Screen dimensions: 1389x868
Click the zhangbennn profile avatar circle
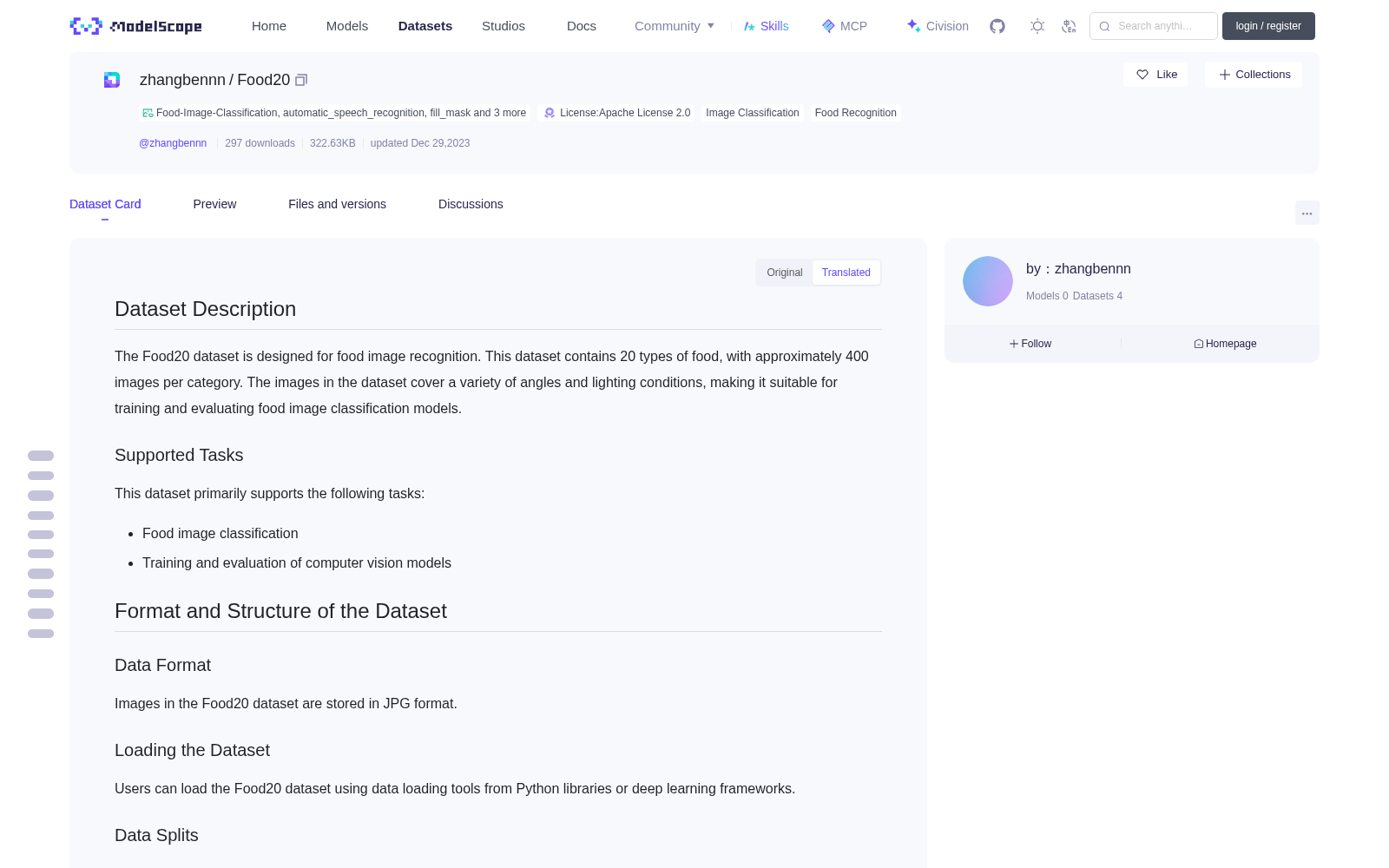click(988, 281)
